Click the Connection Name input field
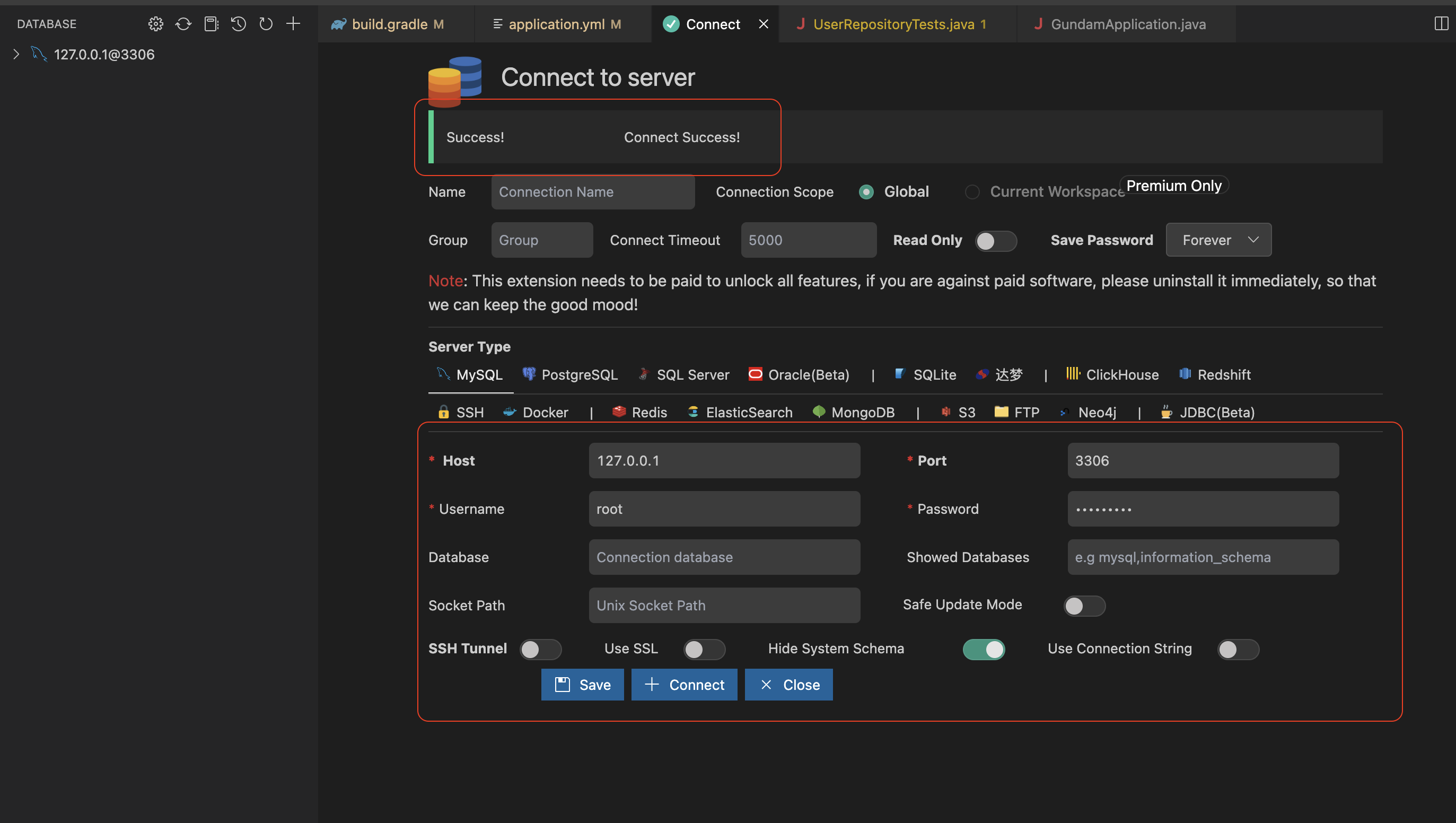Image resolution: width=1456 pixels, height=823 pixels. [592, 192]
